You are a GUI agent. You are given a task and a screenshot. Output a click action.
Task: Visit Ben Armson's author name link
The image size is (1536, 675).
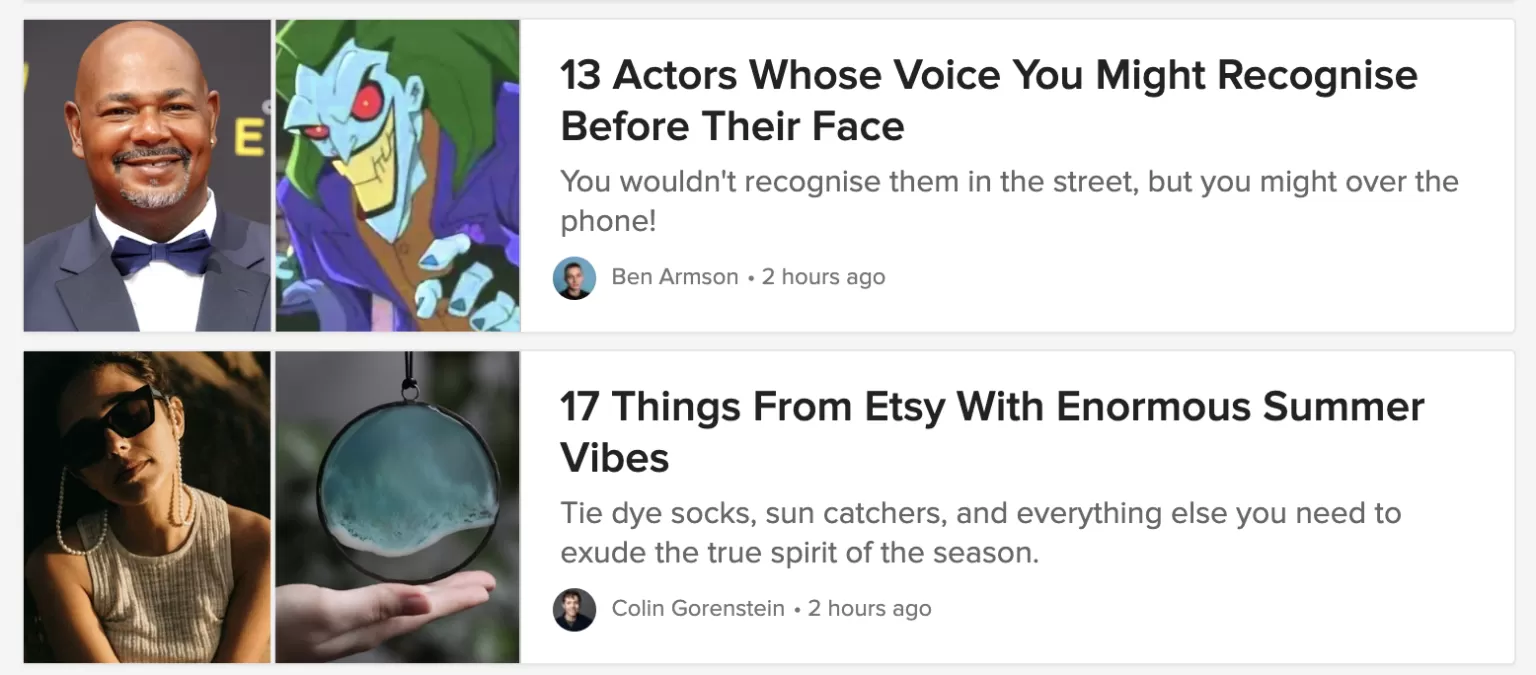(675, 277)
